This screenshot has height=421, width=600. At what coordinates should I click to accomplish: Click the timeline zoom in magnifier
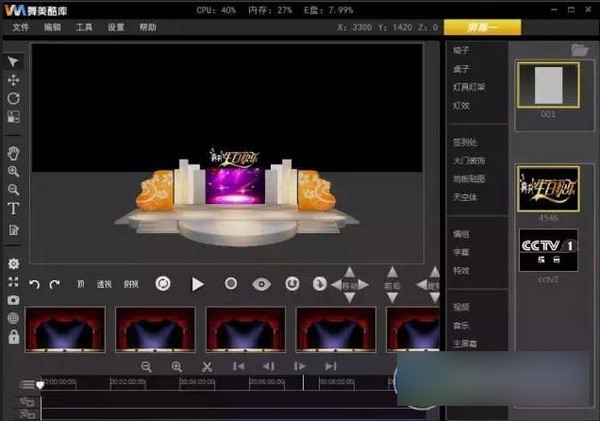(176, 367)
